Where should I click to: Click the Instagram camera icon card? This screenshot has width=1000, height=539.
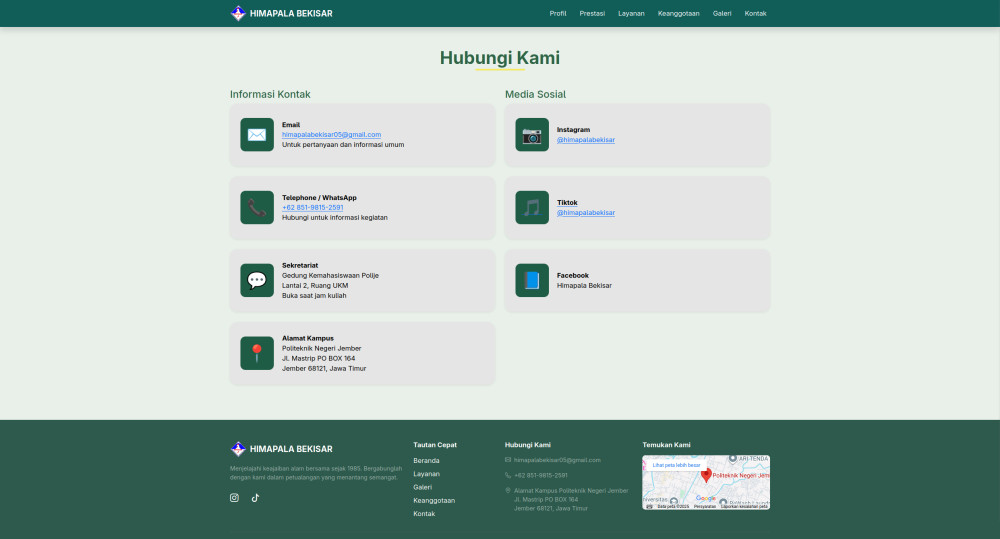point(532,135)
